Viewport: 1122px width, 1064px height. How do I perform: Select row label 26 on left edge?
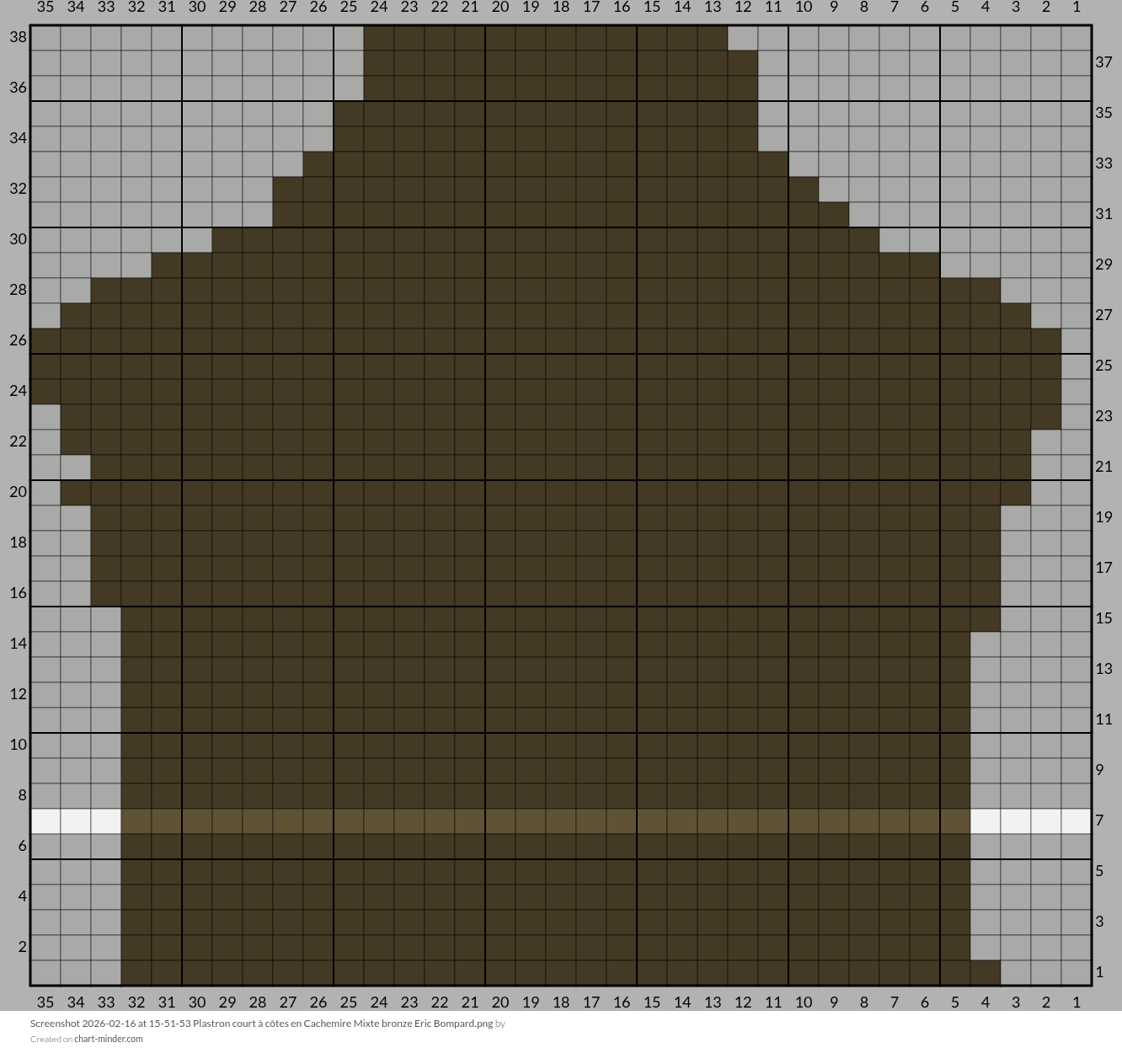[x=18, y=340]
